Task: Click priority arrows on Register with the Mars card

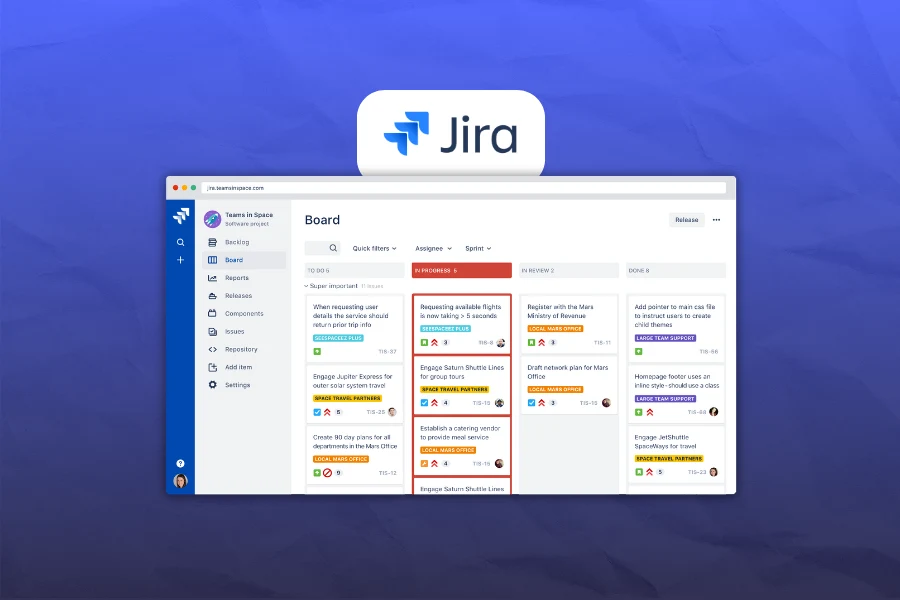Action: [541, 343]
